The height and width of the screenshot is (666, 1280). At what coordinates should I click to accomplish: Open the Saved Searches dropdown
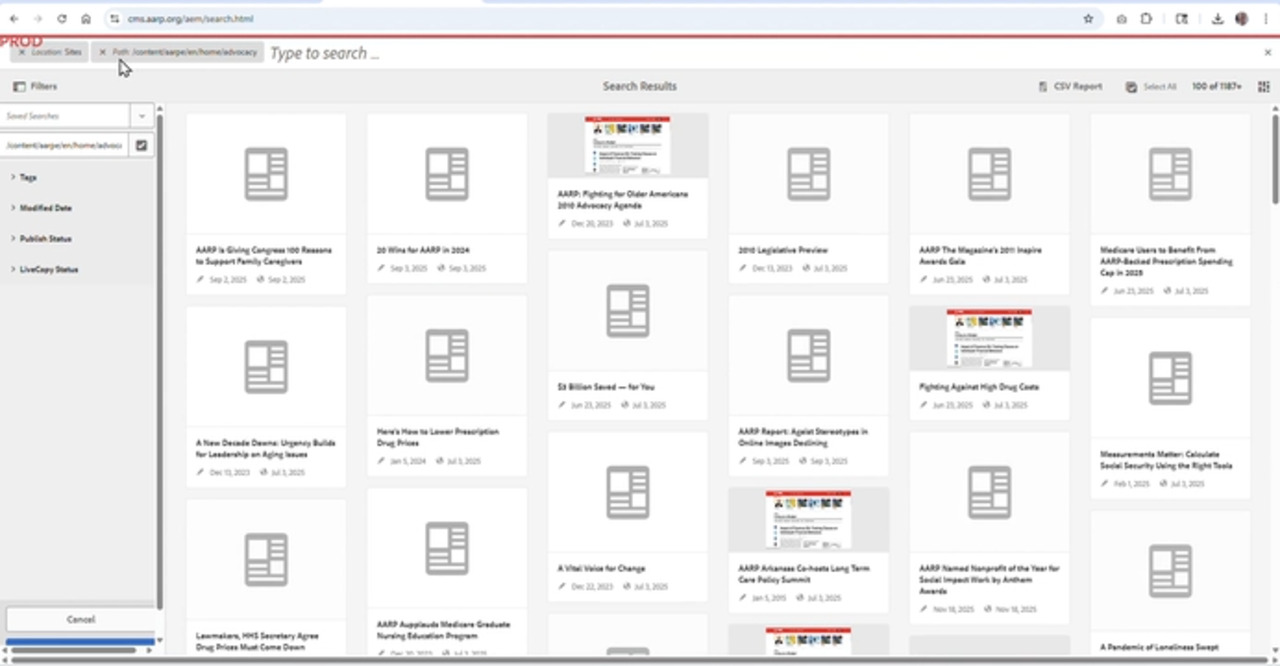tap(142, 116)
